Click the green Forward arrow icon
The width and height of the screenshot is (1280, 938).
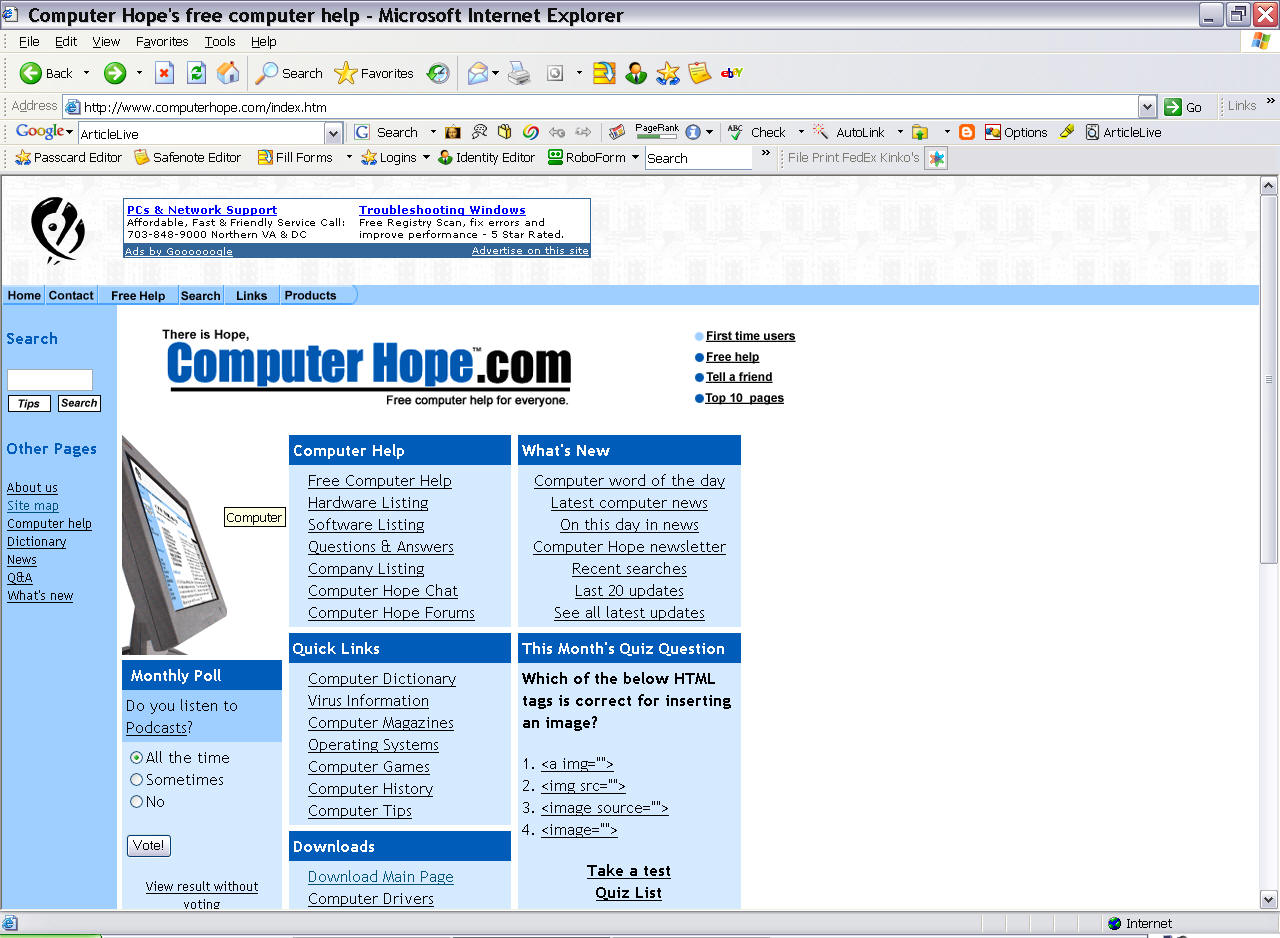115,73
